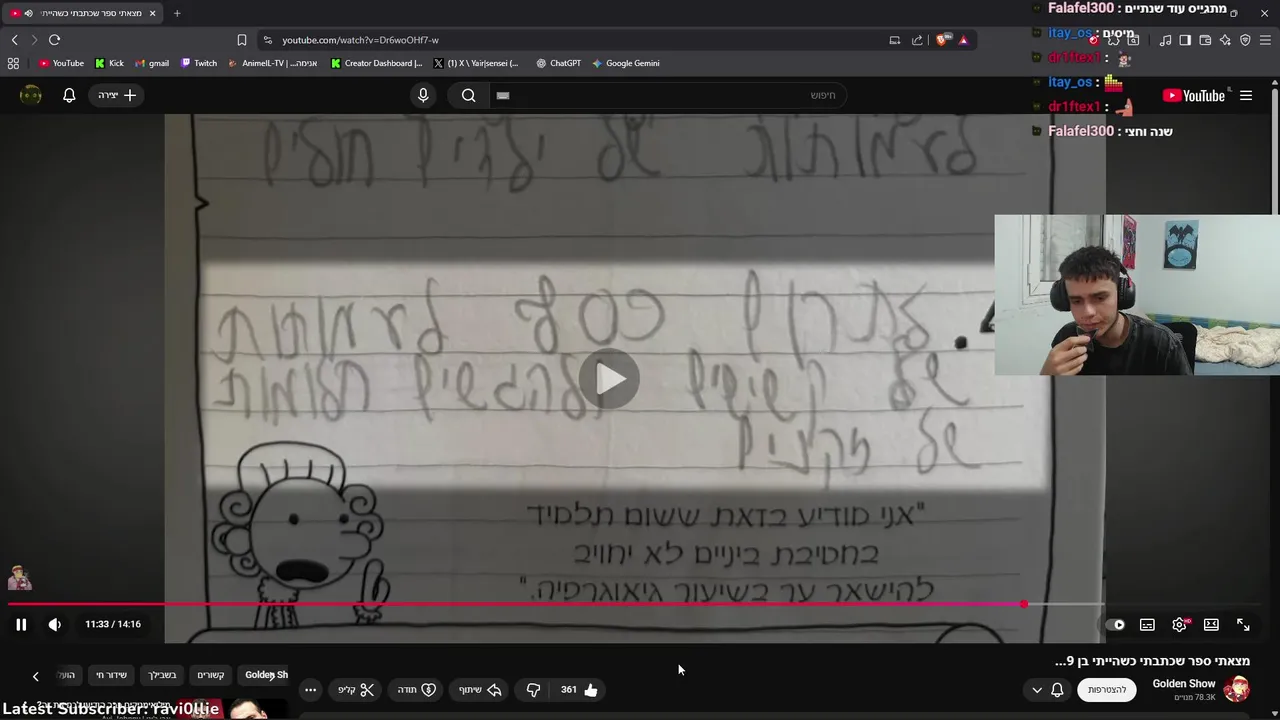
Task: Open the YouTube hamburger guide menu
Action: [x=1246, y=96]
